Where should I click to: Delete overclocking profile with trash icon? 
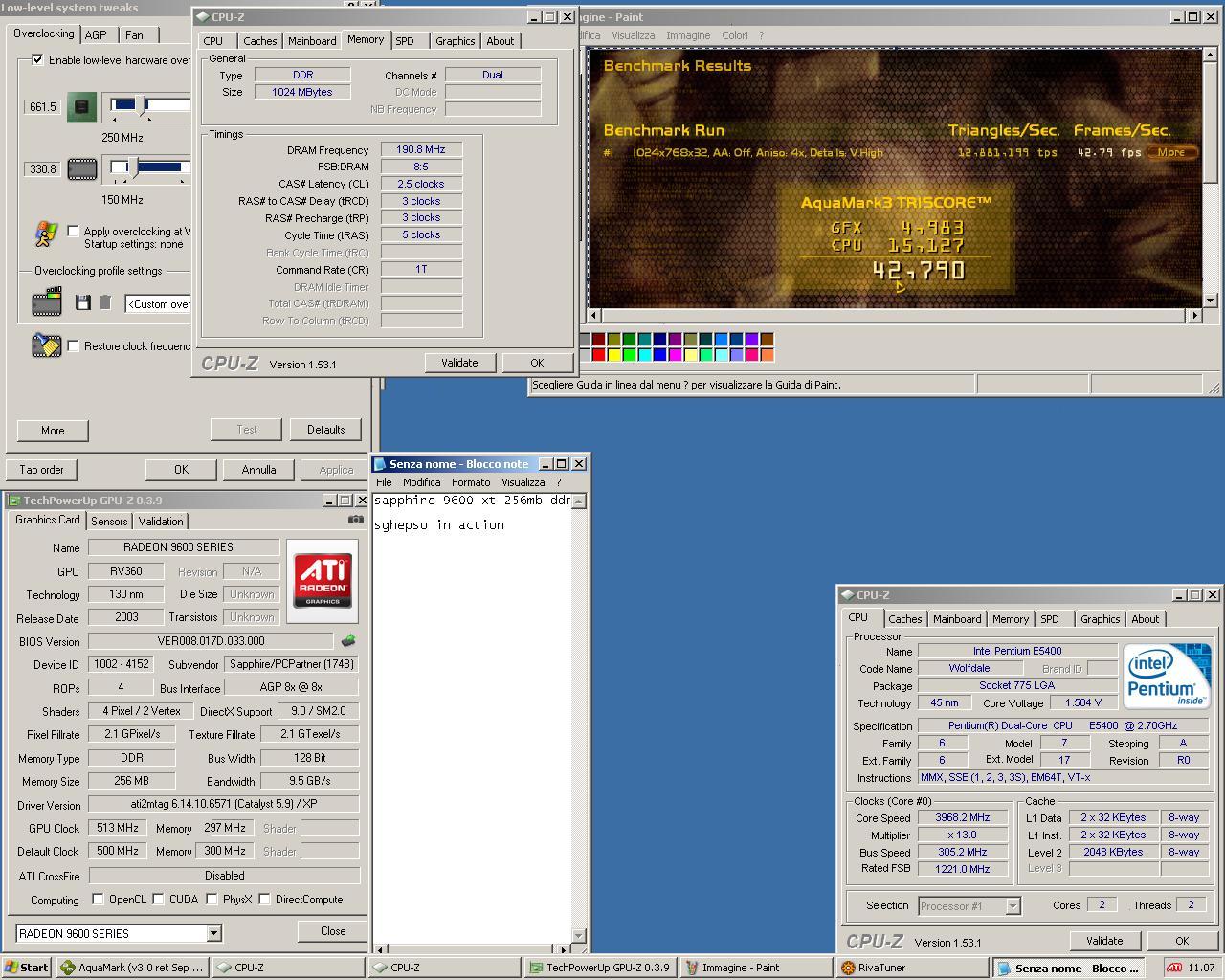pyautogui.click(x=105, y=302)
